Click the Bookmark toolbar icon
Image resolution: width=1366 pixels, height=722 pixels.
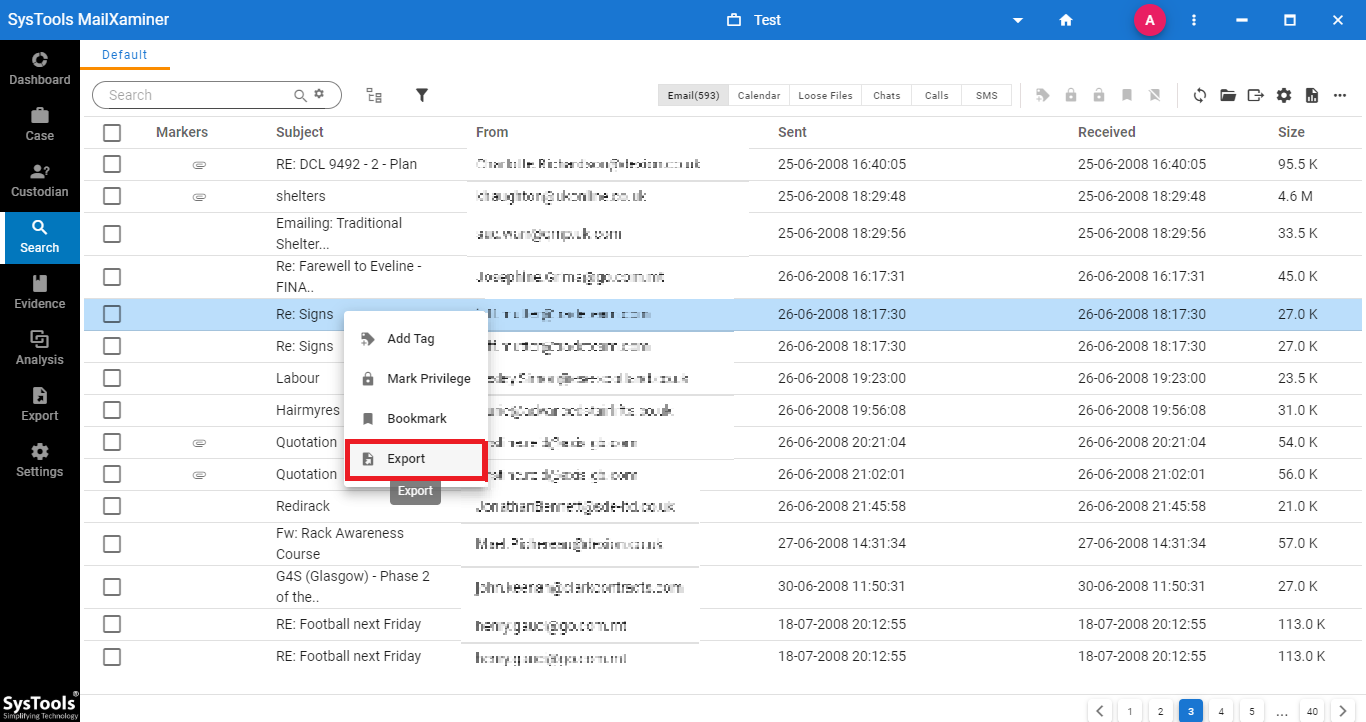click(x=1127, y=95)
